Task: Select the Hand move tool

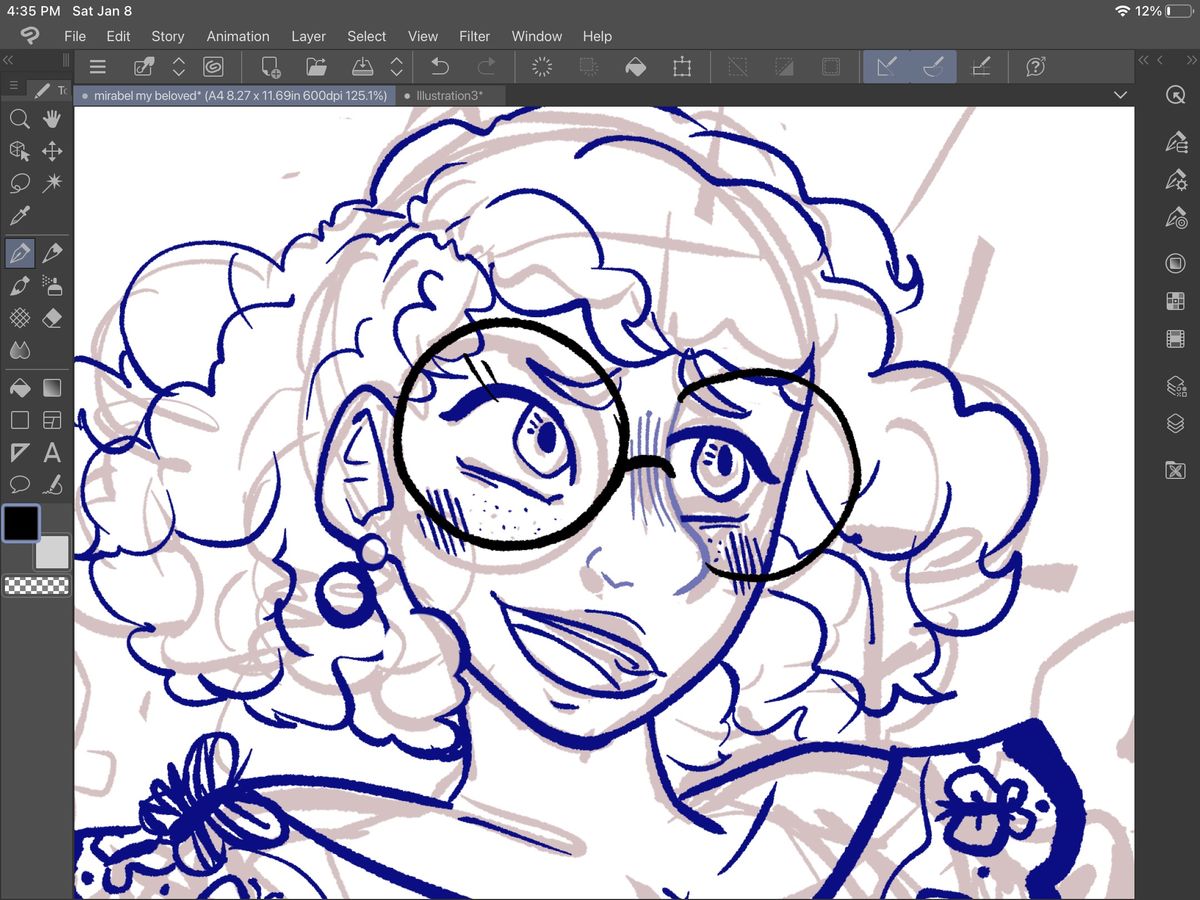Action: tap(52, 119)
